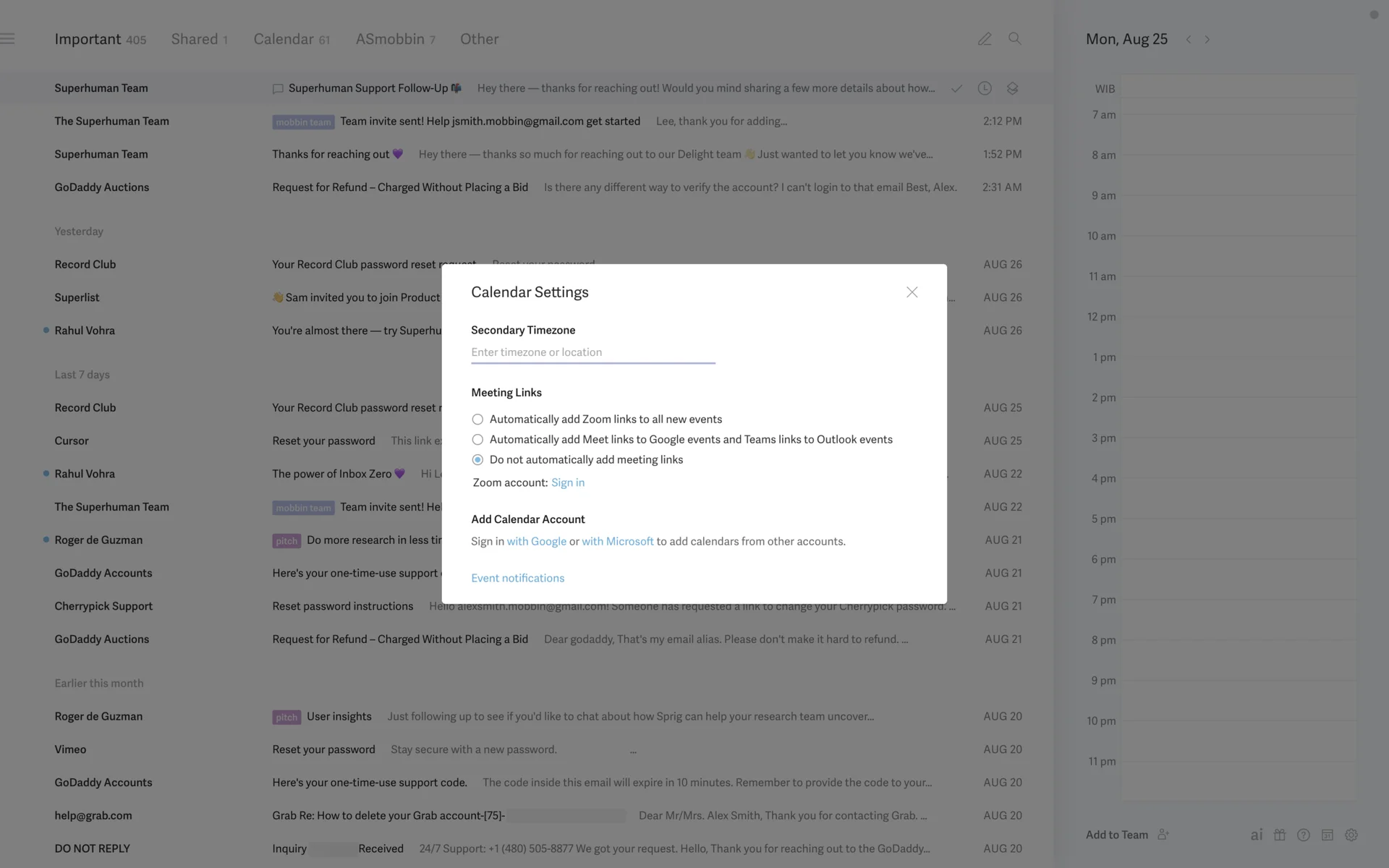Image resolution: width=1389 pixels, height=868 pixels.
Task: Go to the next day in the calendar
Action: click(1207, 40)
